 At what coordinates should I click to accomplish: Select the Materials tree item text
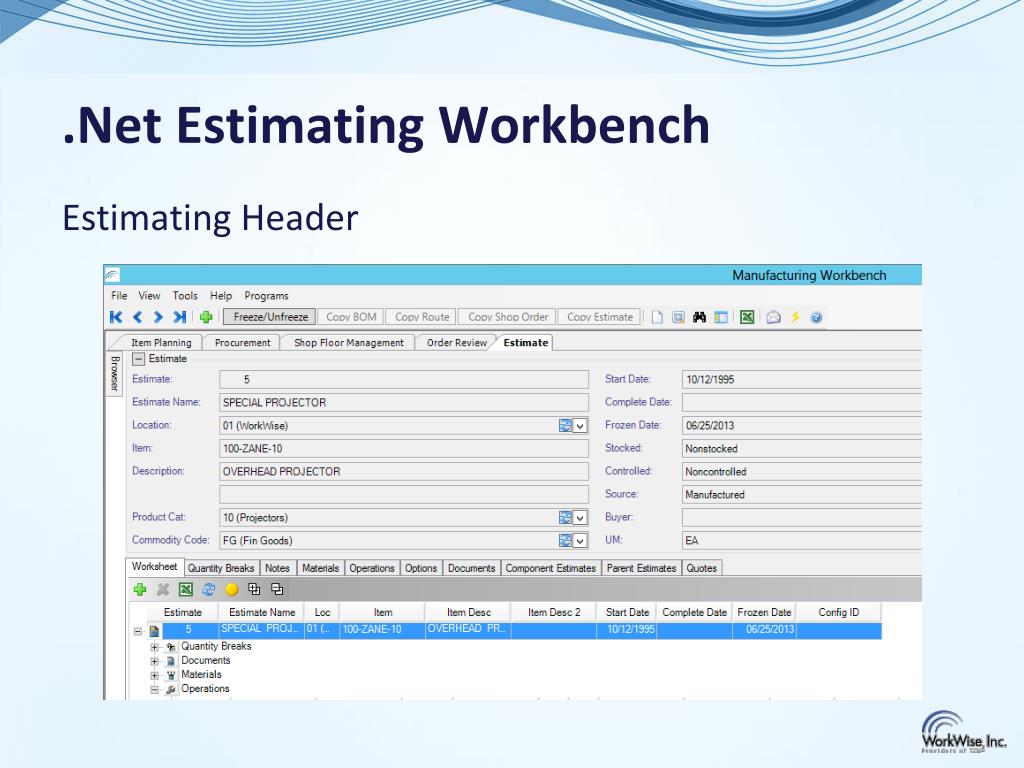click(201, 675)
